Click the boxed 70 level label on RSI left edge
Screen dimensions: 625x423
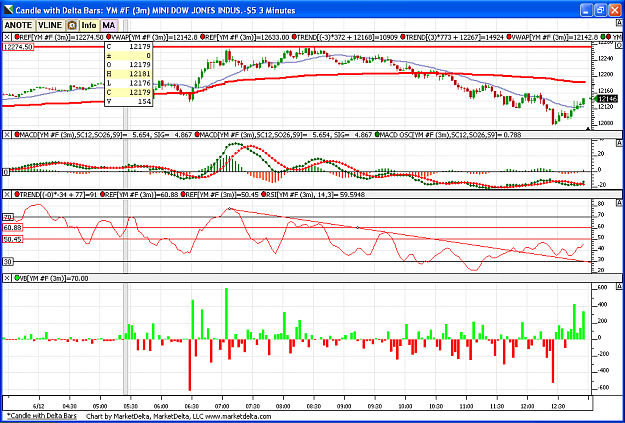tap(8, 217)
